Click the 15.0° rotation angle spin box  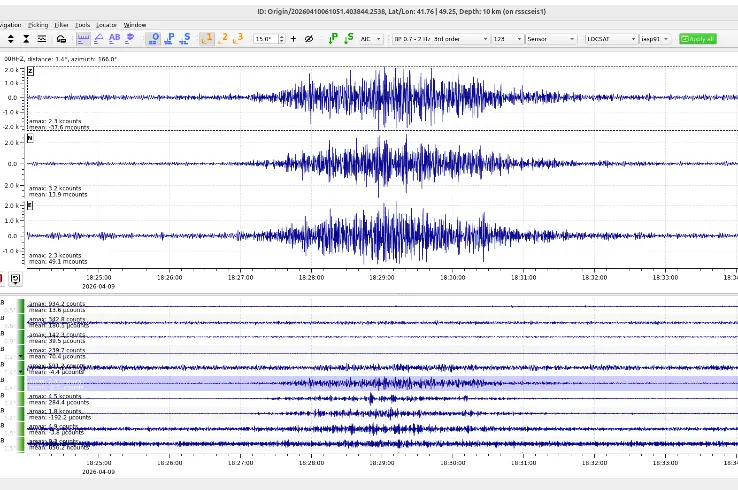coord(266,38)
